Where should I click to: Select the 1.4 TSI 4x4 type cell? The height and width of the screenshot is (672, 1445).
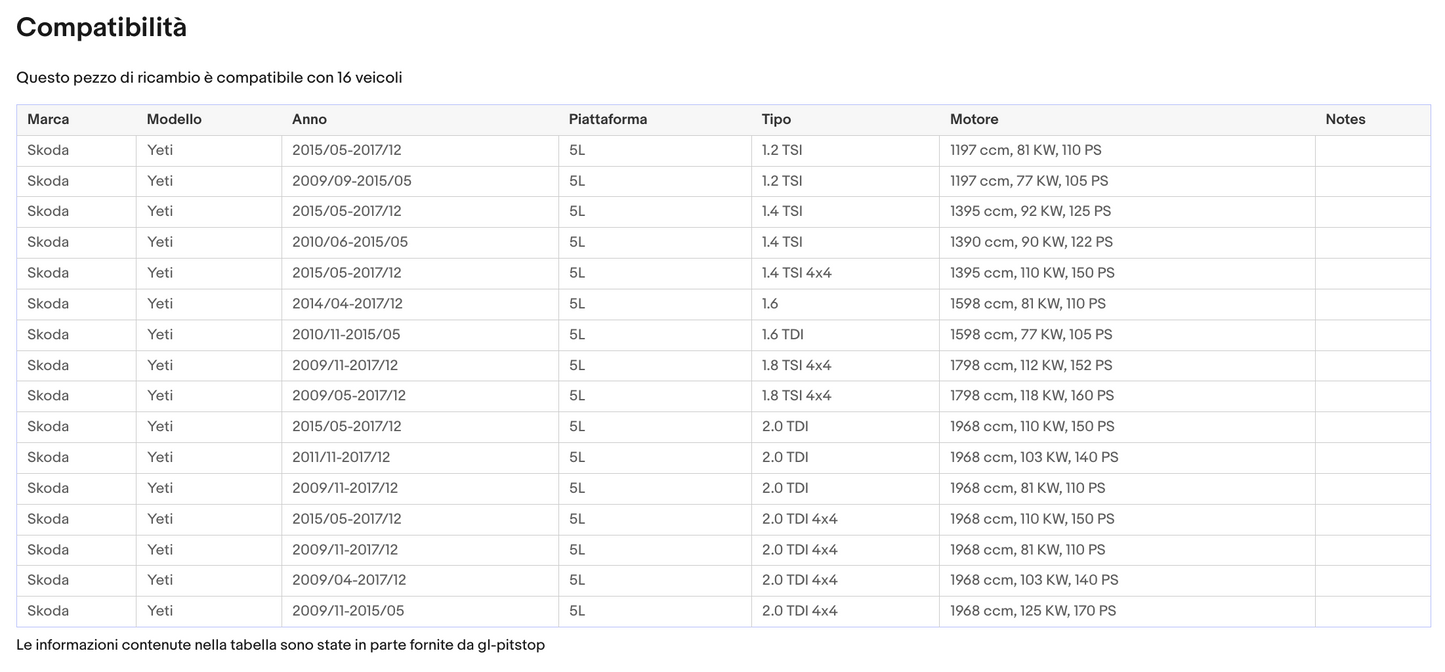click(796, 273)
